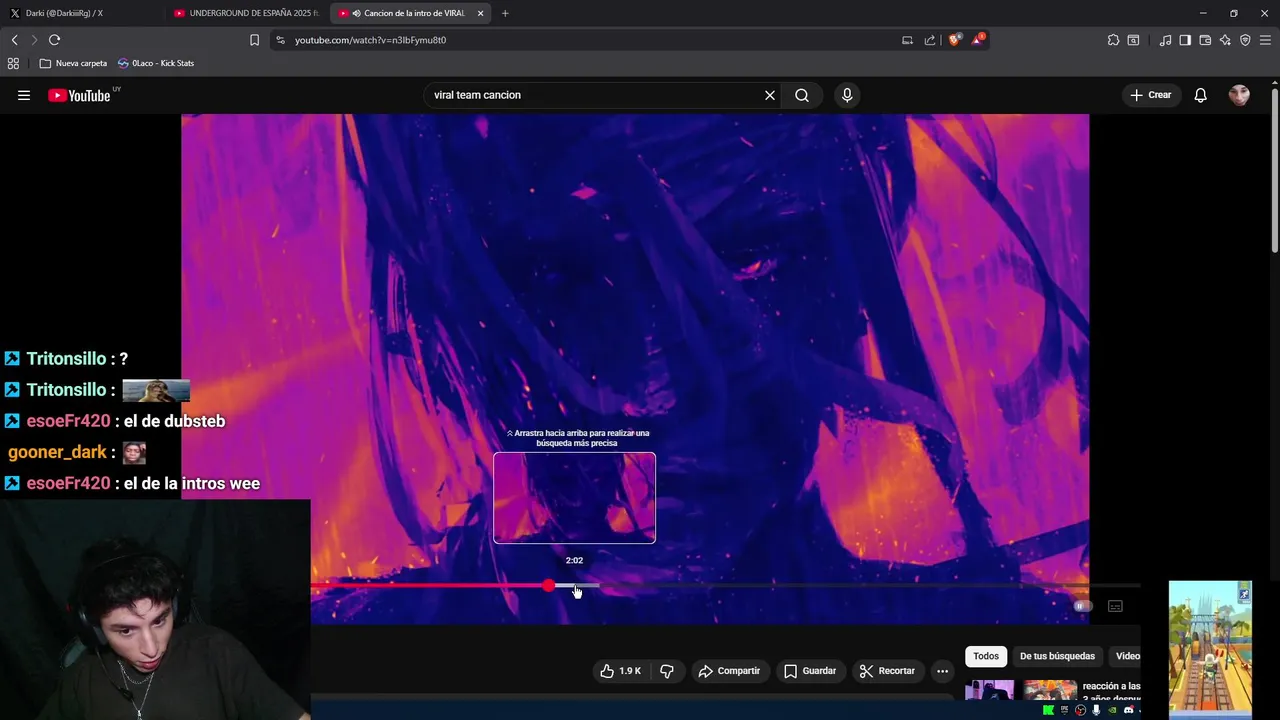Reload the page in the browser
The image size is (1280, 720).
54,40
